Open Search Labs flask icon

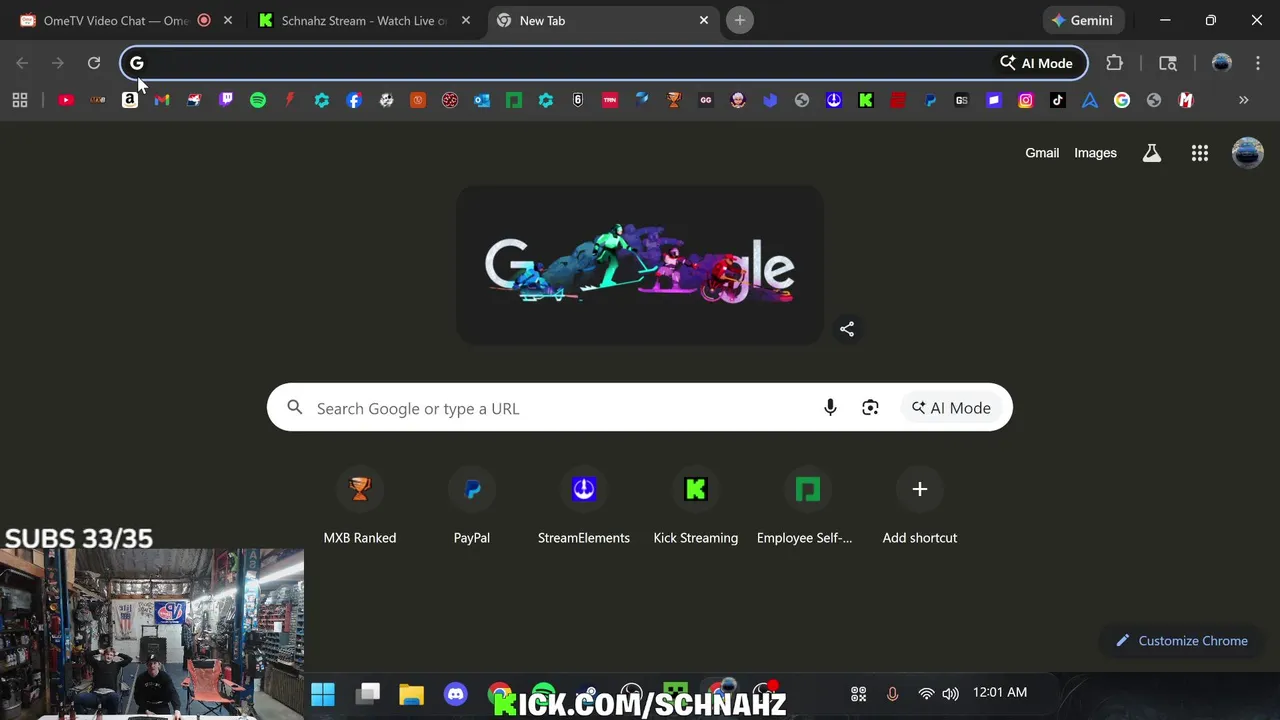pyautogui.click(x=1152, y=153)
